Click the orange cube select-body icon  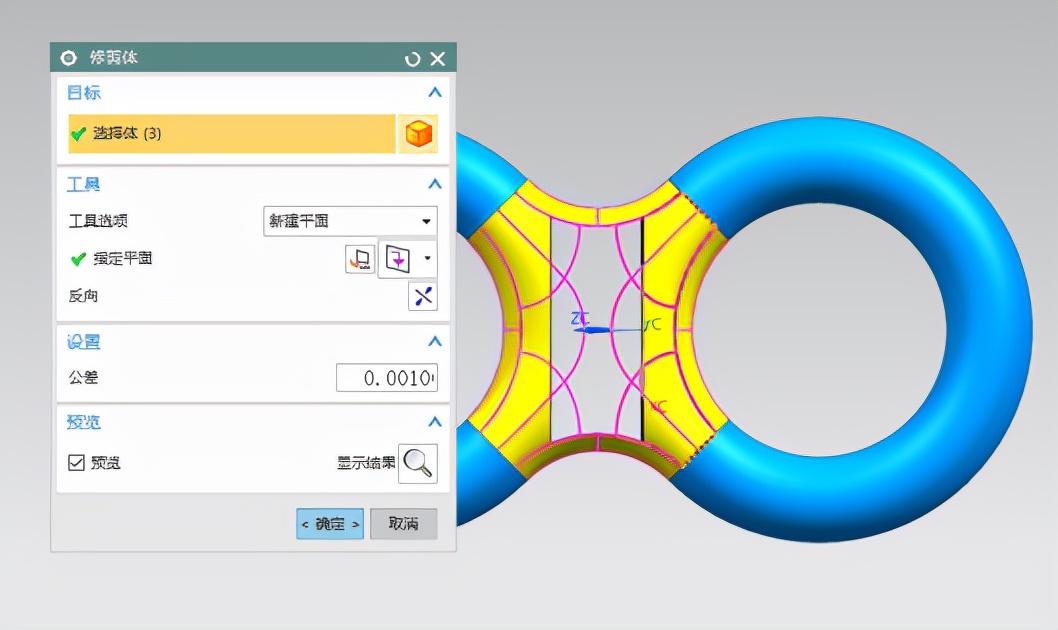tap(418, 134)
